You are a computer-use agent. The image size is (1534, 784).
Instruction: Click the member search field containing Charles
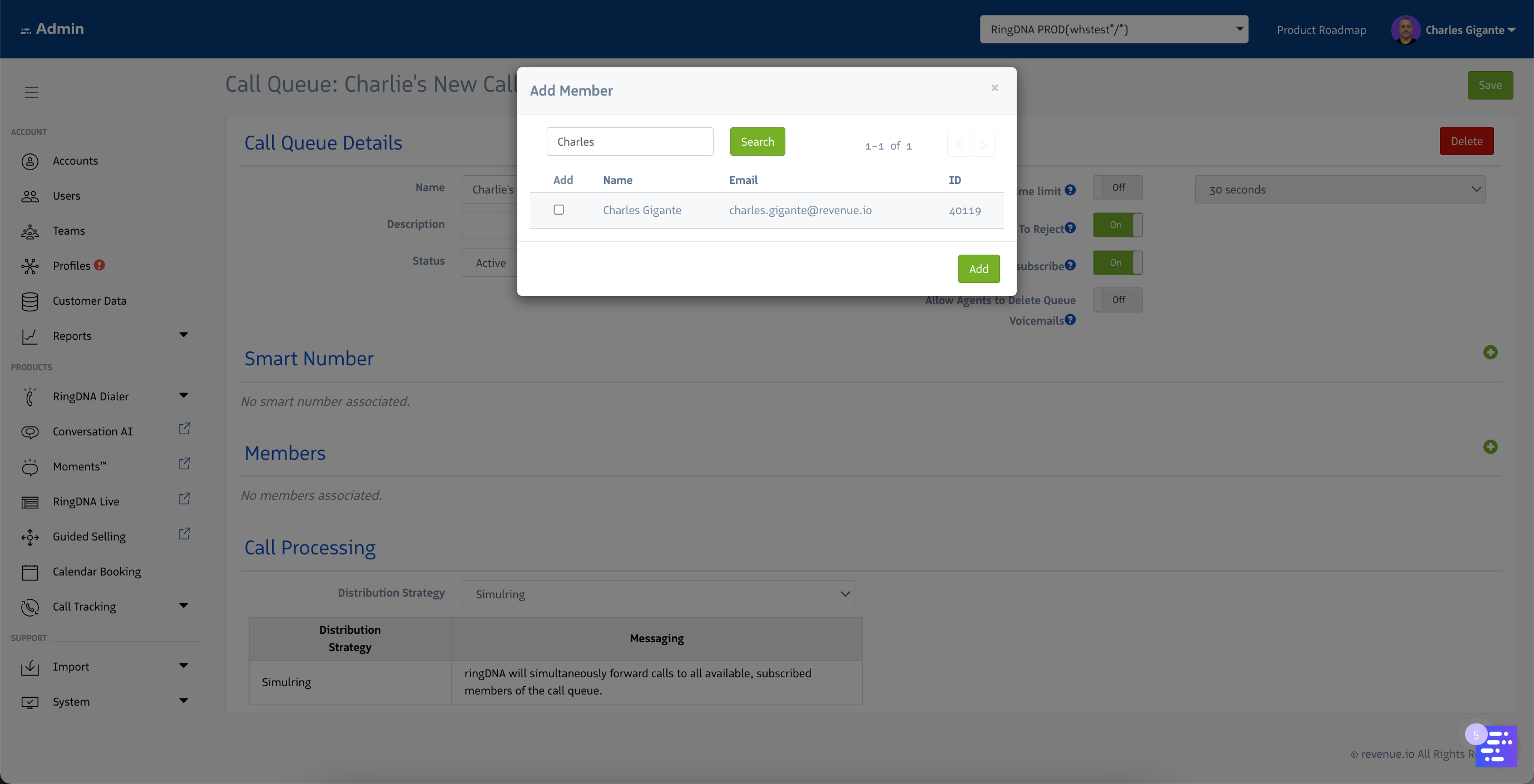pyautogui.click(x=630, y=142)
